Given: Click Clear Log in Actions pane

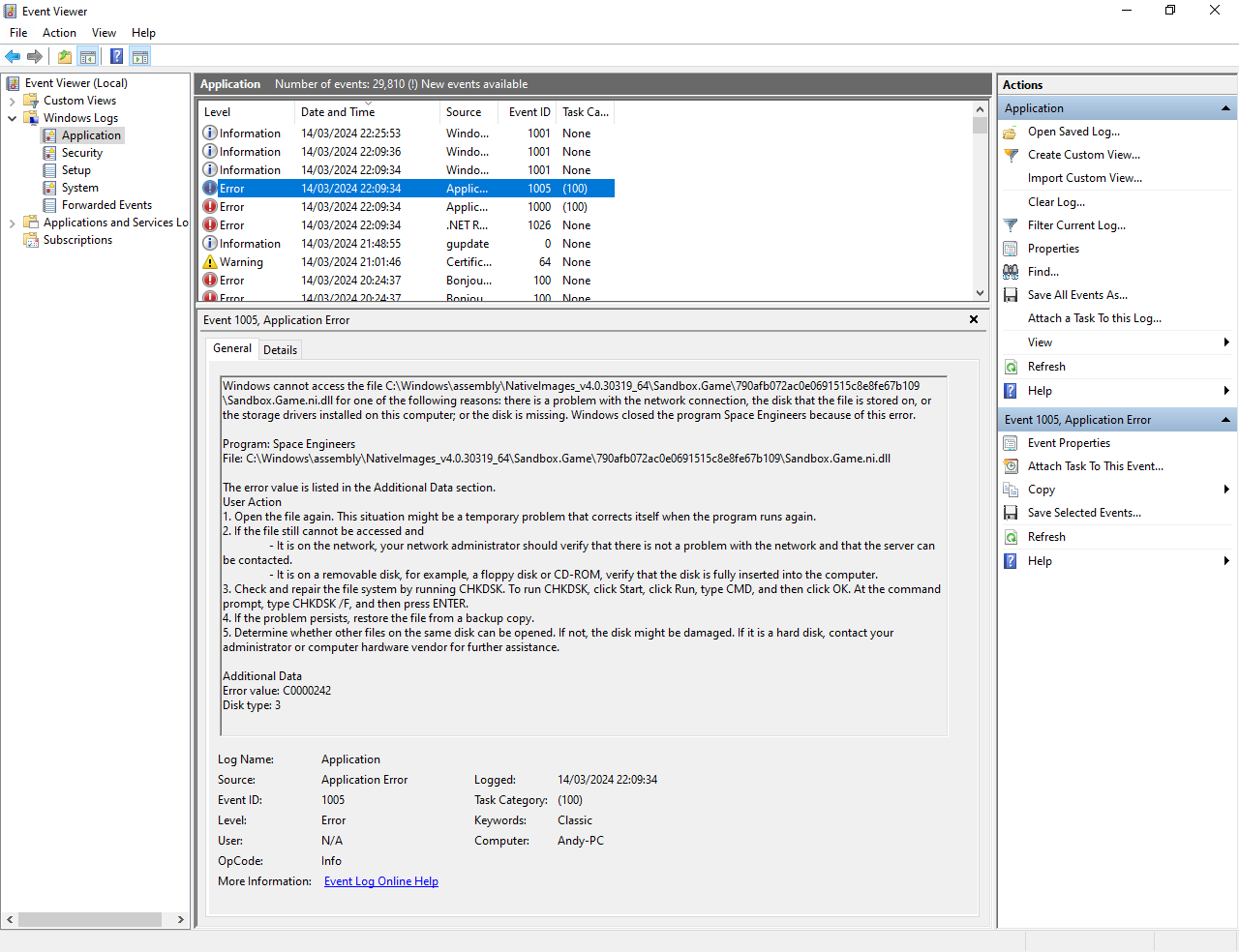Looking at the screenshot, I should pos(1056,202).
